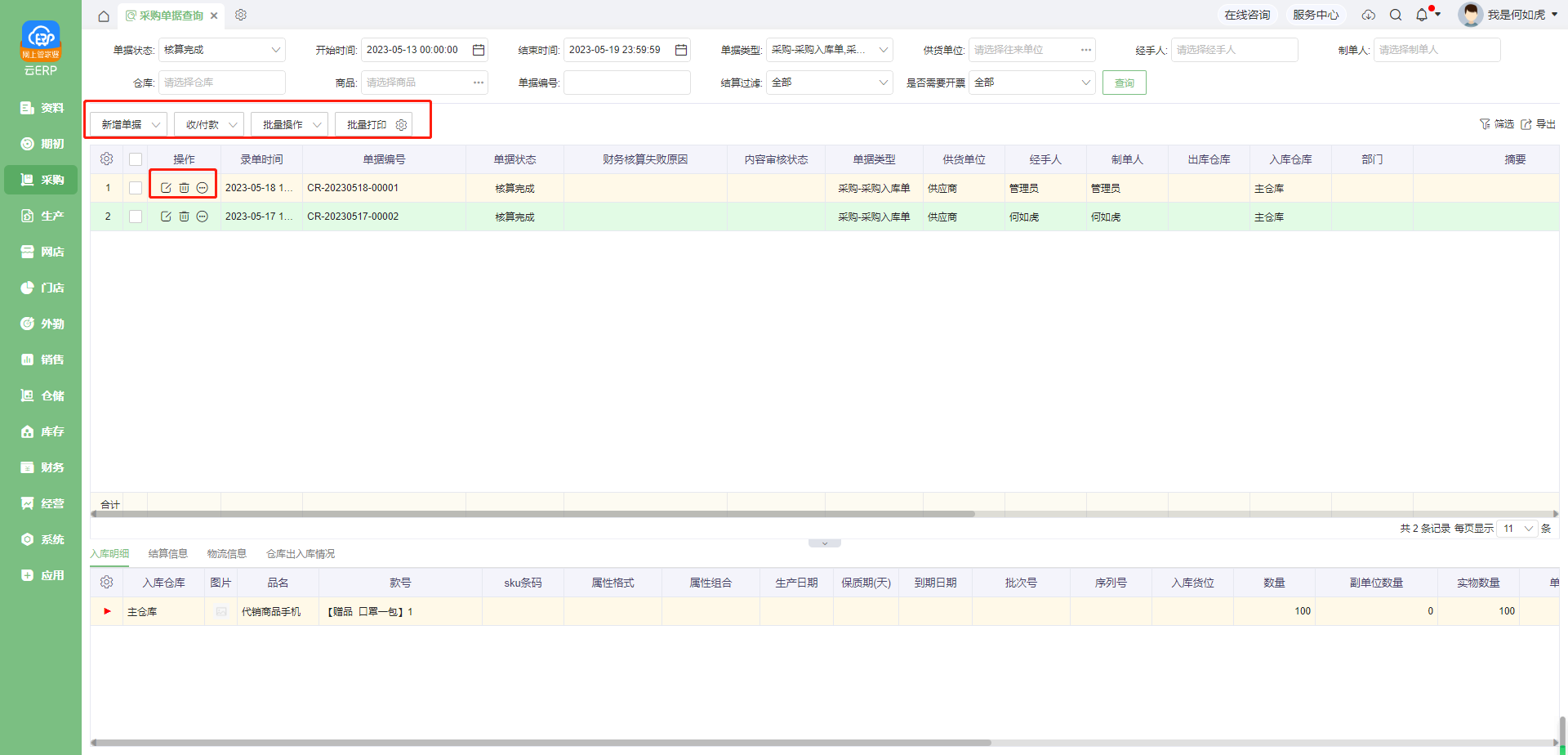Toggle the select-all checkbox in table header

[x=136, y=159]
